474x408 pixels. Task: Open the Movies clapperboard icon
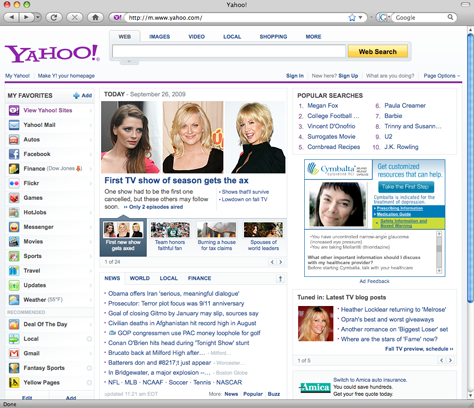14,241
